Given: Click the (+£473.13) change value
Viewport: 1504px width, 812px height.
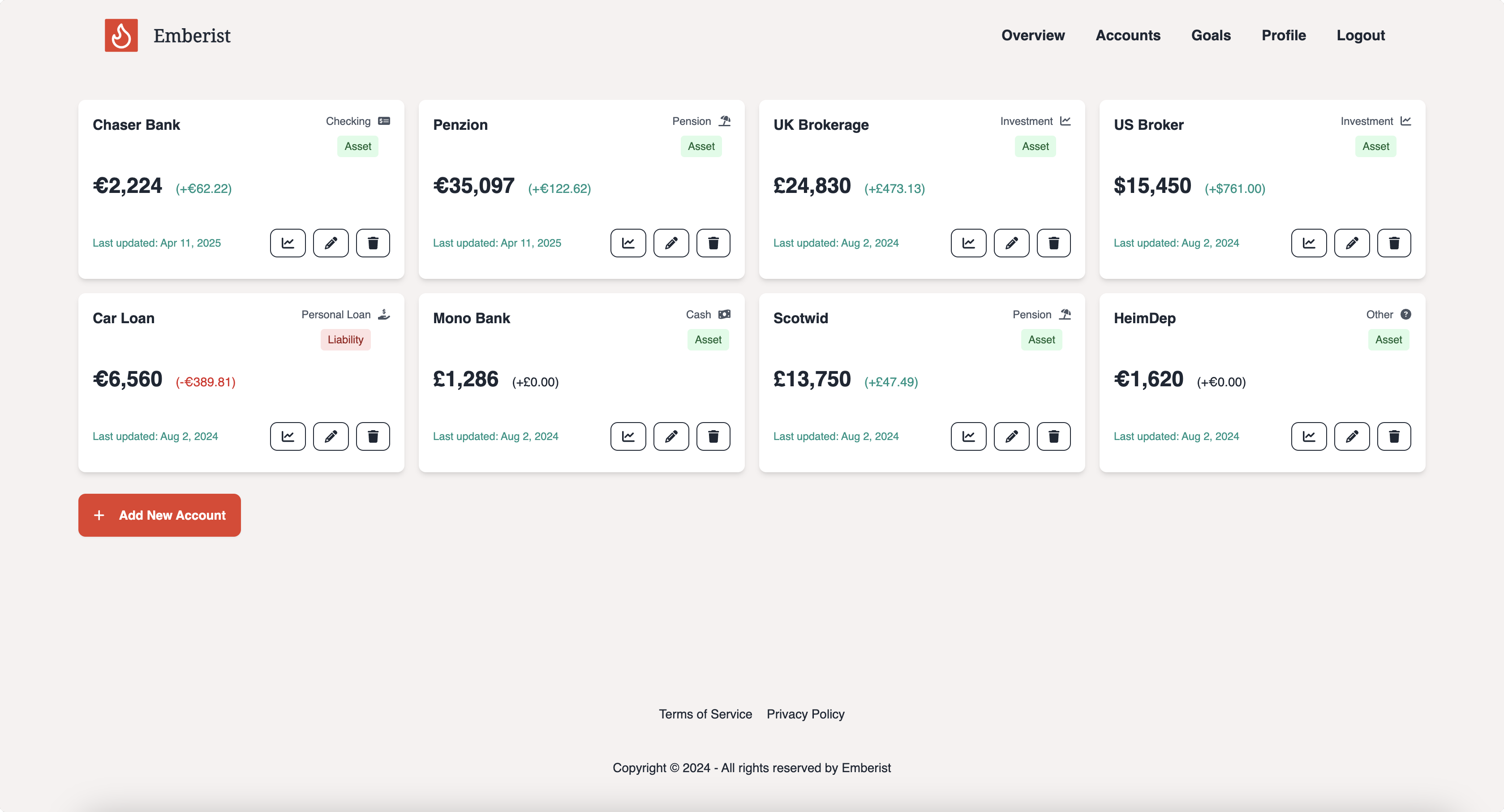Looking at the screenshot, I should [x=894, y=188].
